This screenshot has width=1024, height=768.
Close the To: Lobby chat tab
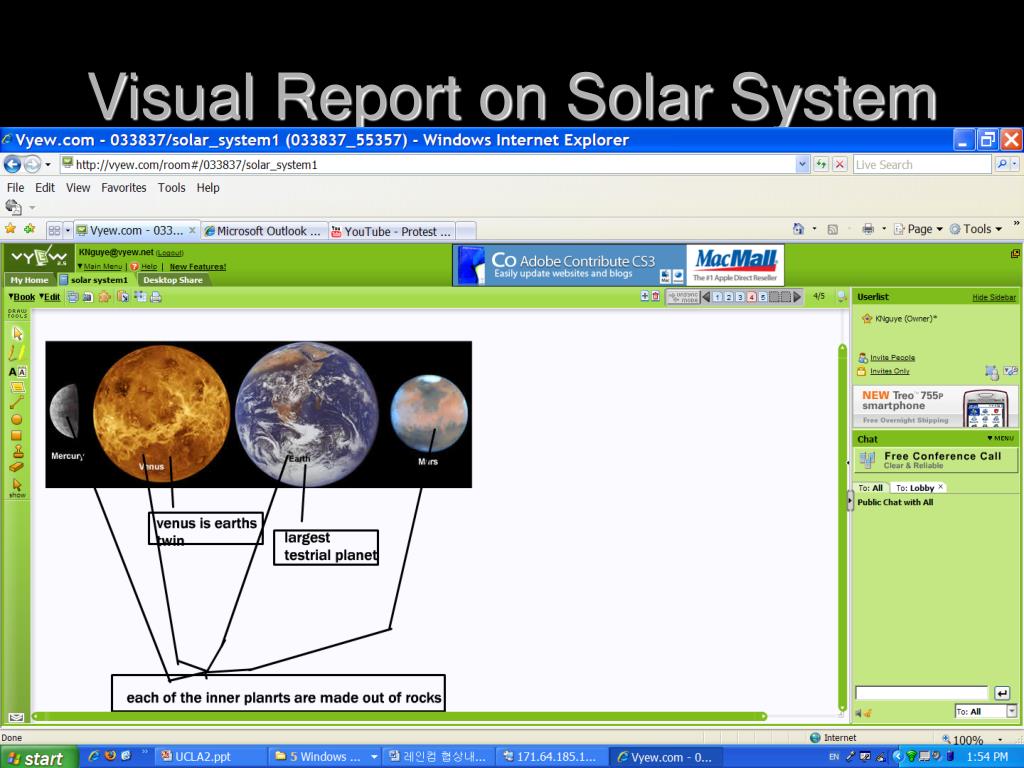tap(940, 487)
